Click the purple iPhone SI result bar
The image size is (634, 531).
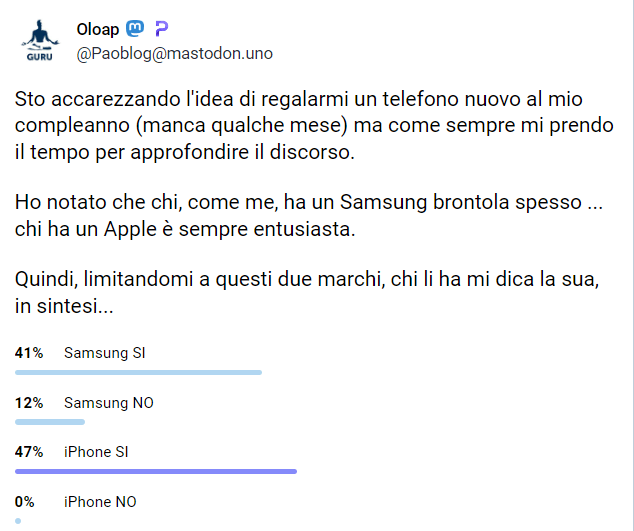coord(156,471)
